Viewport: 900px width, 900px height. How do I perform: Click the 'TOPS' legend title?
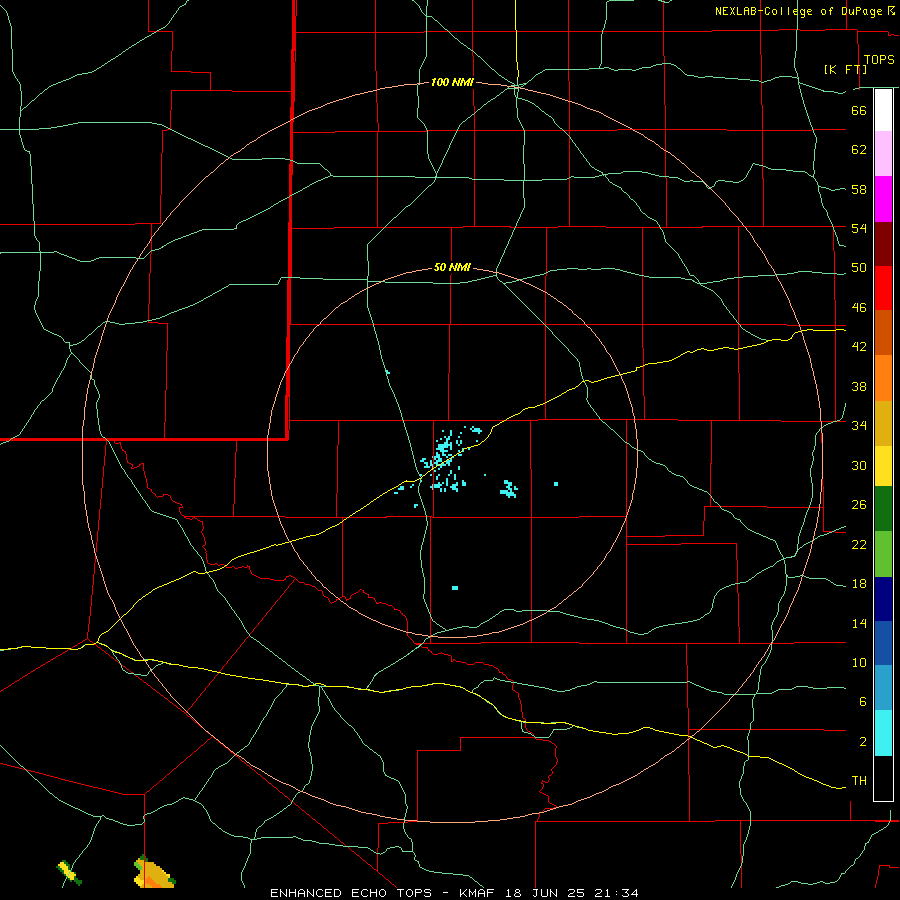879,59
